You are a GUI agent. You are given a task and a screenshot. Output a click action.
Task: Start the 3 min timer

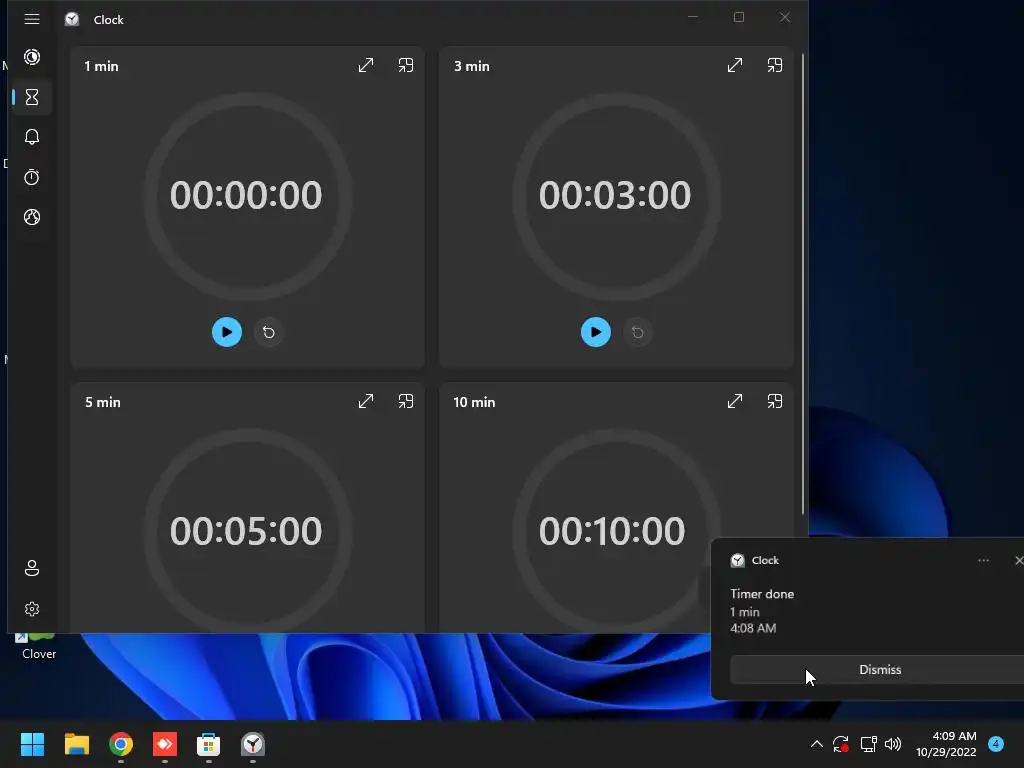pos(596,332)
